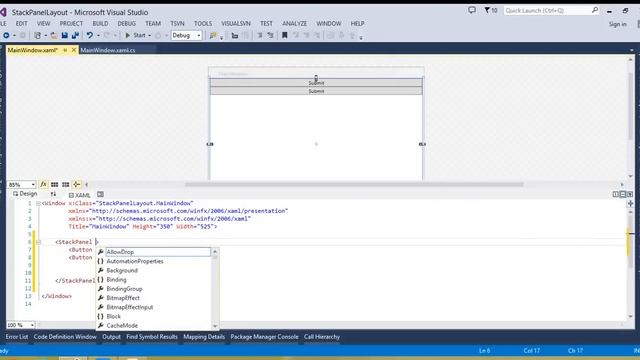Click the Sign in link
Image resolution: width=640 pixels, height=360 pixels.
618,24
